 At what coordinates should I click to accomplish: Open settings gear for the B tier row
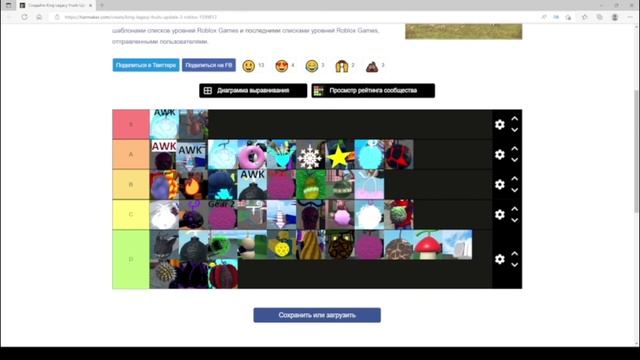pyautogui.click(x=500, y=184)
